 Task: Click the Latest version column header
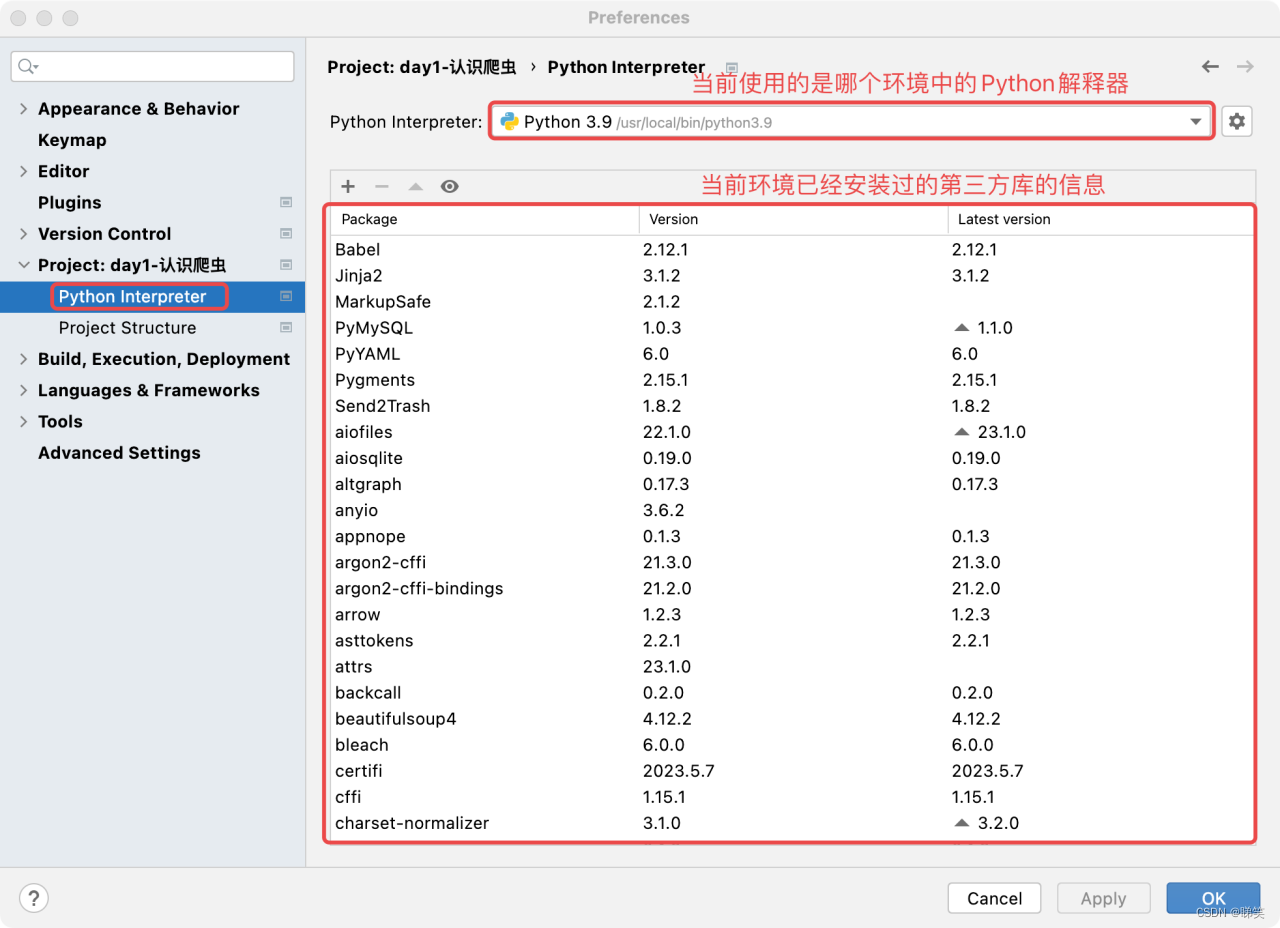click(x=1101, y=219)
